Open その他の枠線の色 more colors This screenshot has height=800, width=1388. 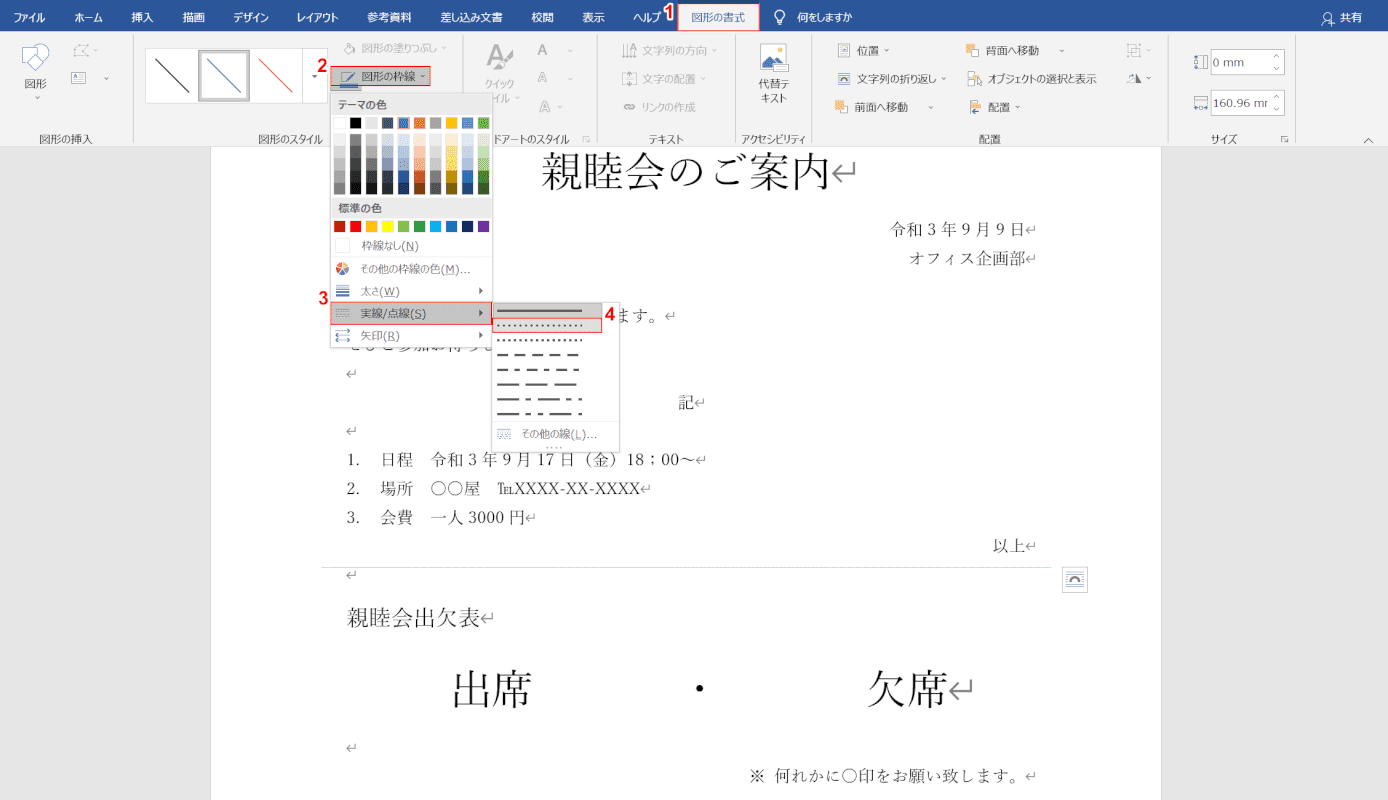pyautogui.click(x=411, y=268)
